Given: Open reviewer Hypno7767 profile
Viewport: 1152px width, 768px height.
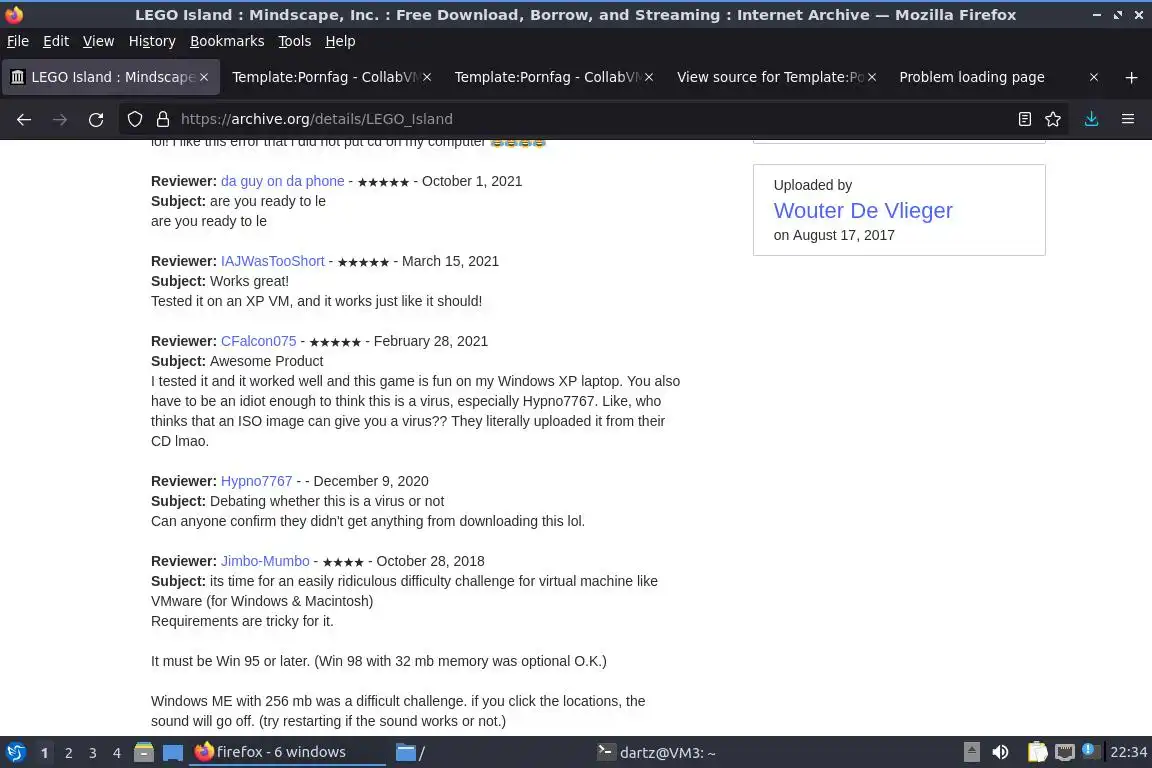Looking at the screenshot, I should pos(256,481).
